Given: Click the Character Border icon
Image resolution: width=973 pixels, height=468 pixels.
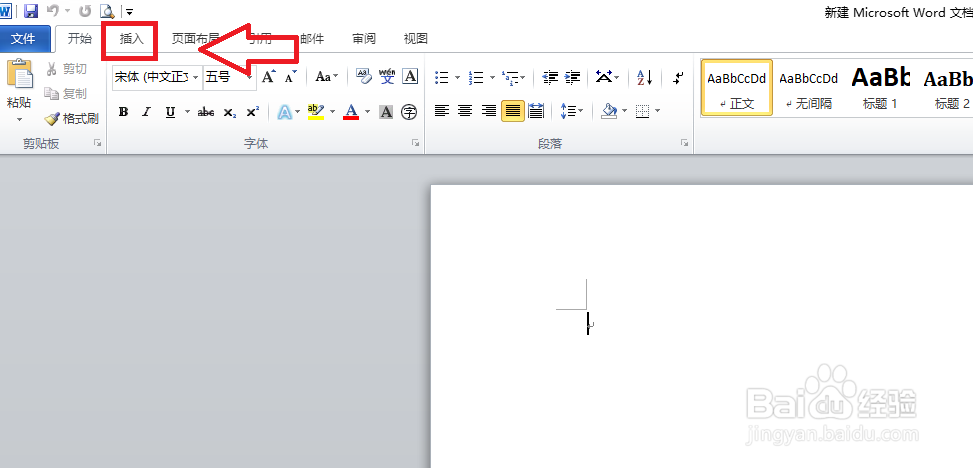Looking at the screenshot, I should [x=410, y=76].
